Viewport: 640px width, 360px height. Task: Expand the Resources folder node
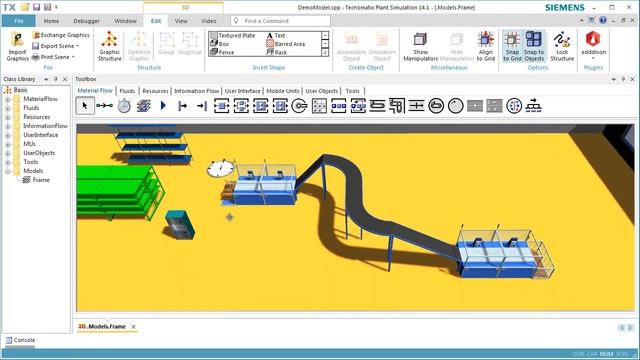click(7, 117)
